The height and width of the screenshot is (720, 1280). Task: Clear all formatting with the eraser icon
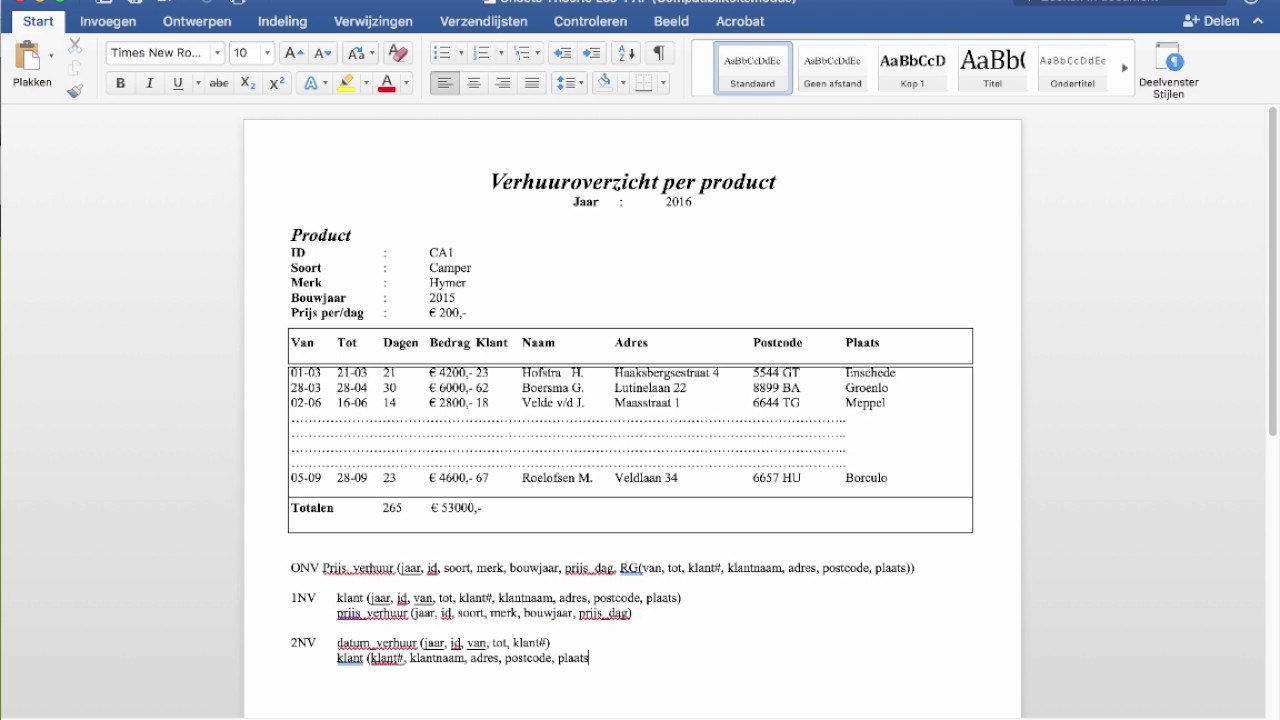[398, 53]
